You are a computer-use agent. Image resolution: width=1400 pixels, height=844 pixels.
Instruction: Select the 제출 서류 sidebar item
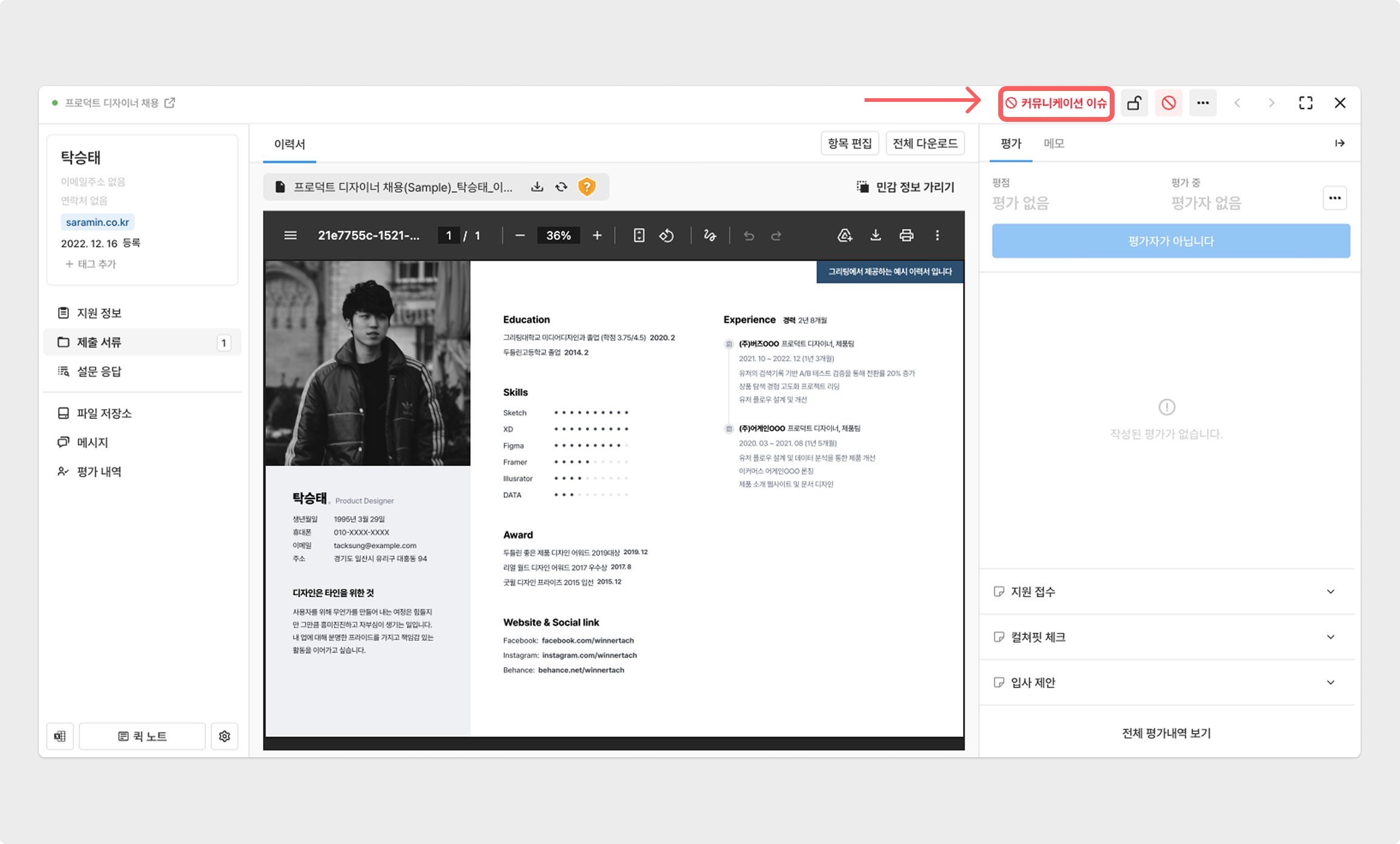coord(142,342)
